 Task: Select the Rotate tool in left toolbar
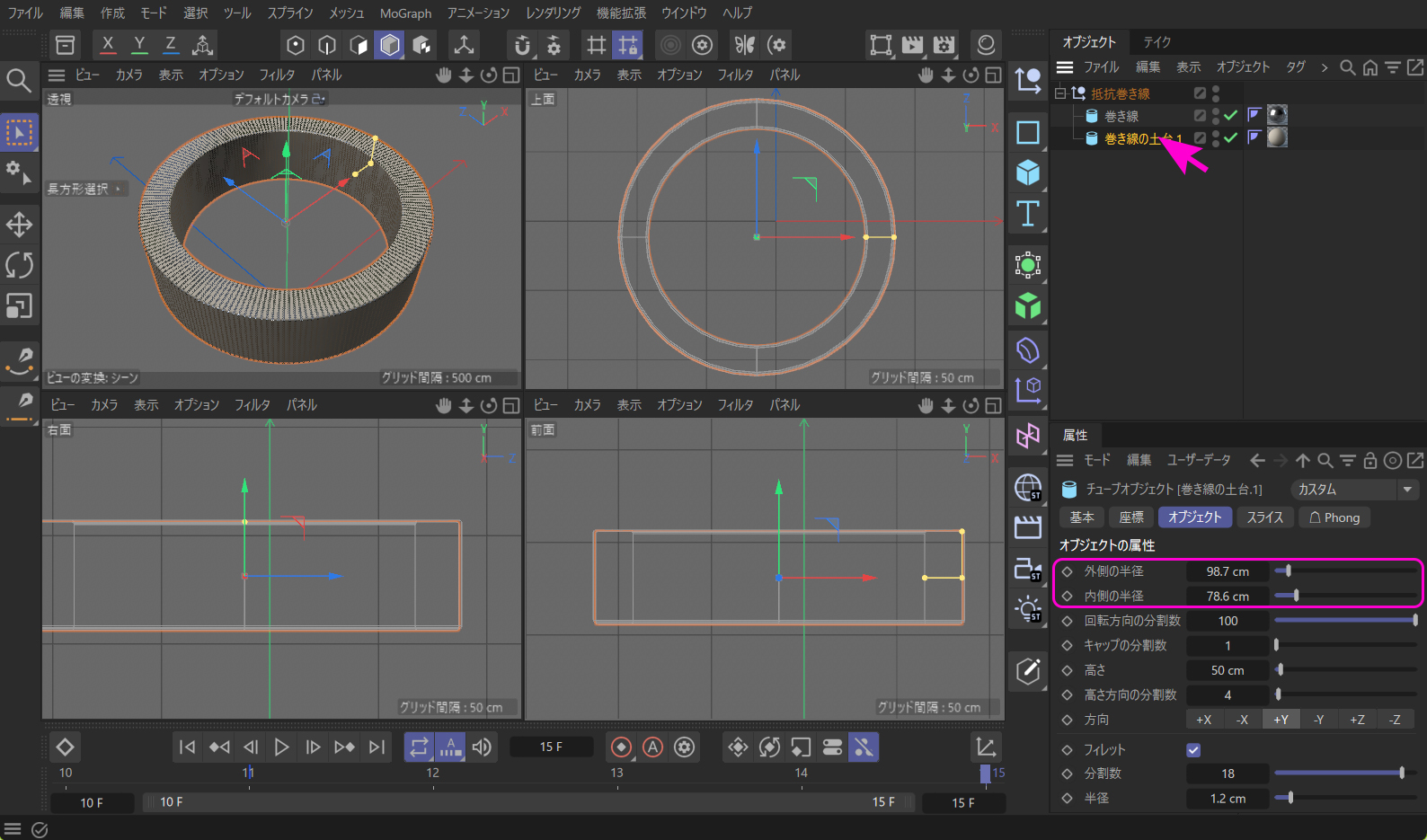coord(19,265)
